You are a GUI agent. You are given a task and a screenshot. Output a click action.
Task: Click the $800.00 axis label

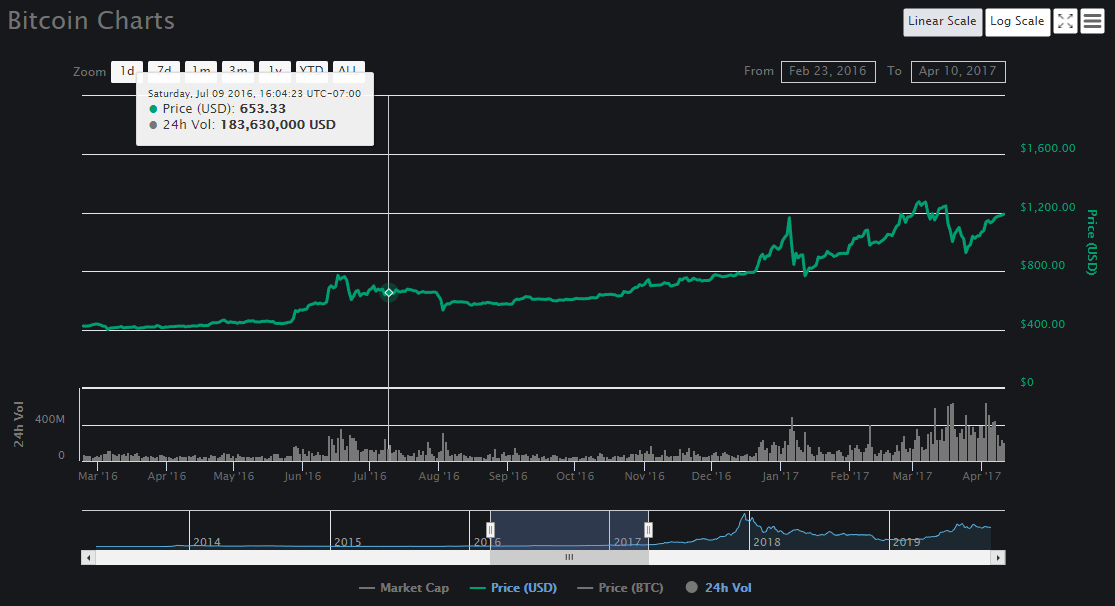coord(1042,265)
